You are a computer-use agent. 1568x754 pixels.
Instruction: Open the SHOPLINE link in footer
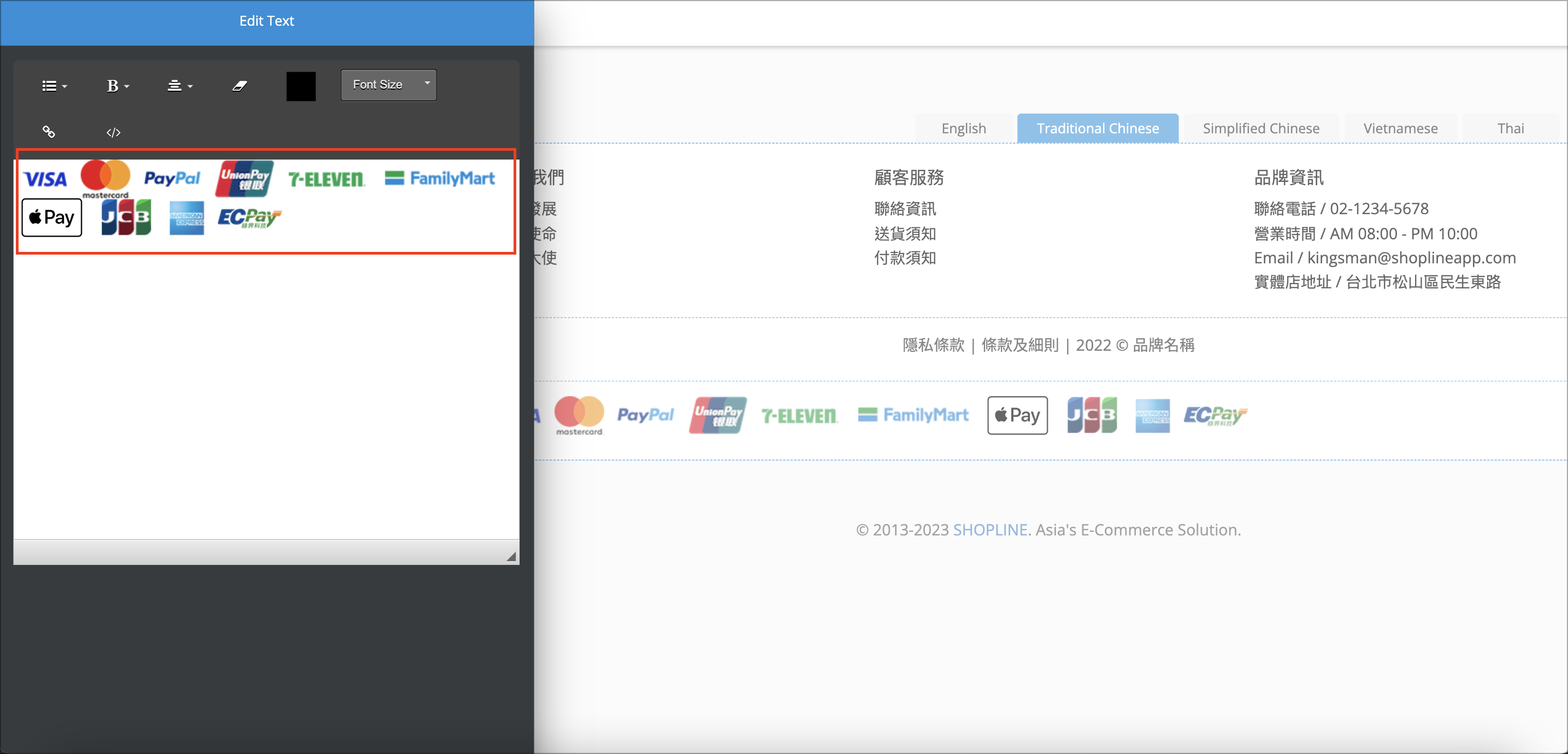pos(990,530)
